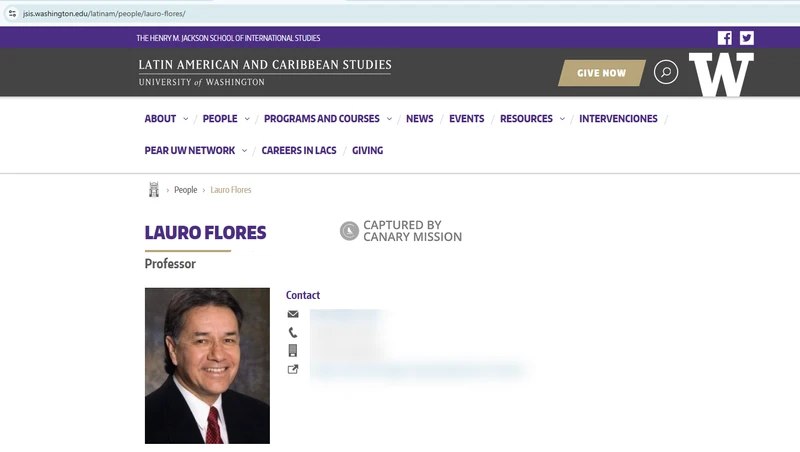Screen dimensions: 800x452
Task: Open the Henry M. Jackson School link
Action: pyautogui.click(x=228, y=38)
